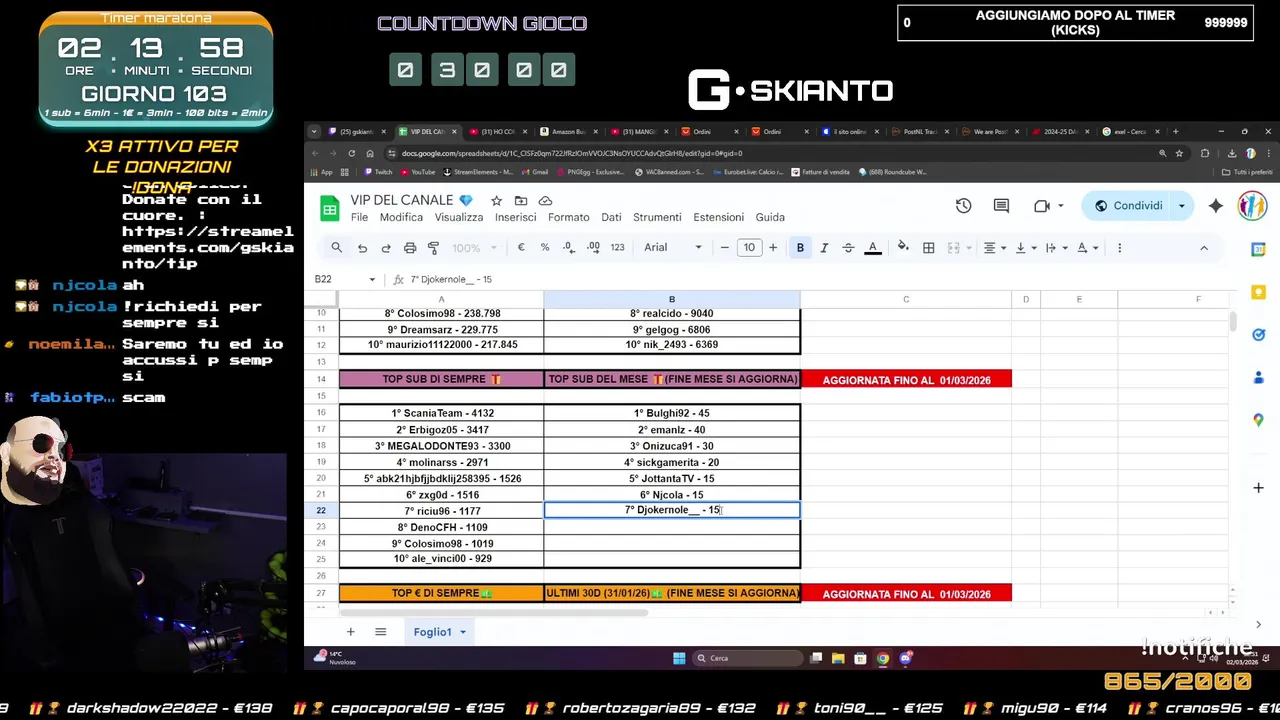Open vertical align dropdown
Screen dimensions: 1280x720
1024,248
